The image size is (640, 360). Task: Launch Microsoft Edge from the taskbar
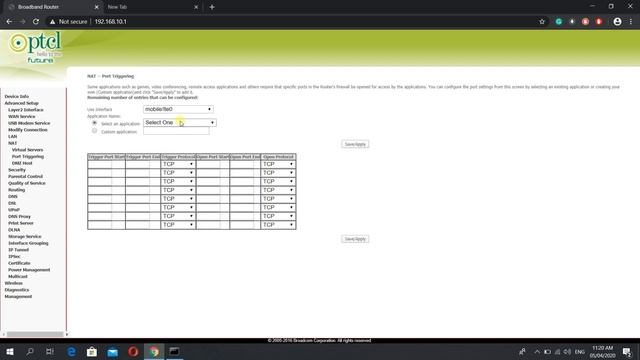tap(71, 351)
